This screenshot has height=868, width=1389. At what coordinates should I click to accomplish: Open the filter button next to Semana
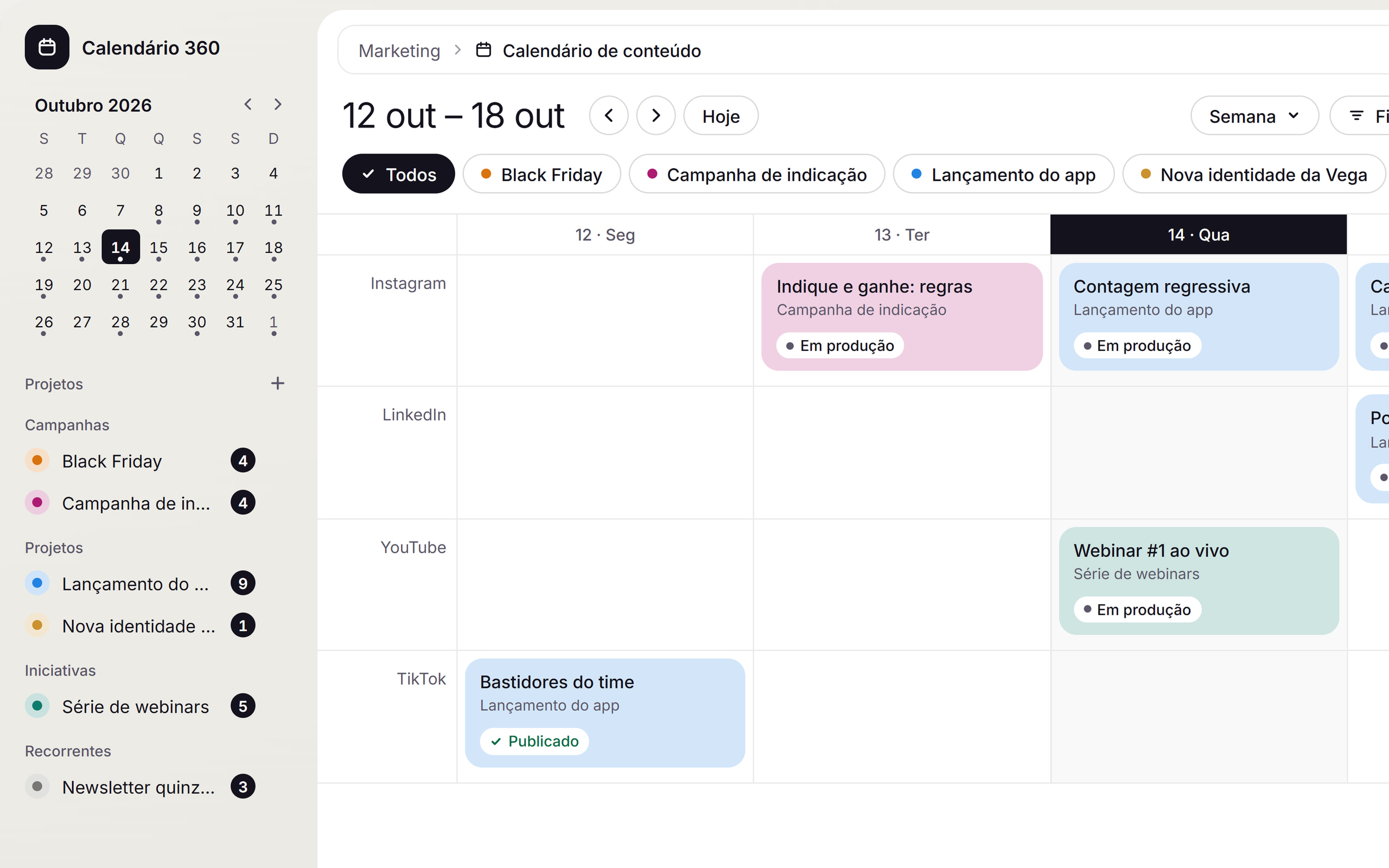tap(1360, 116)
